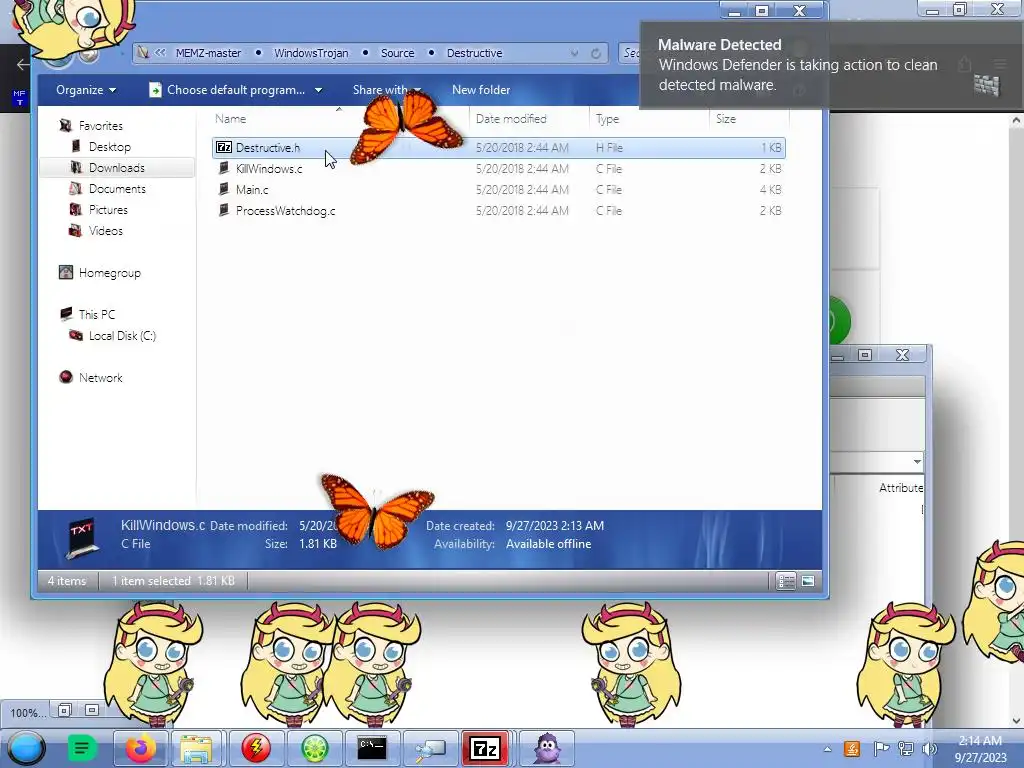
Task: Open the green lime taskbar app
Action: click(x=314, y=748)
